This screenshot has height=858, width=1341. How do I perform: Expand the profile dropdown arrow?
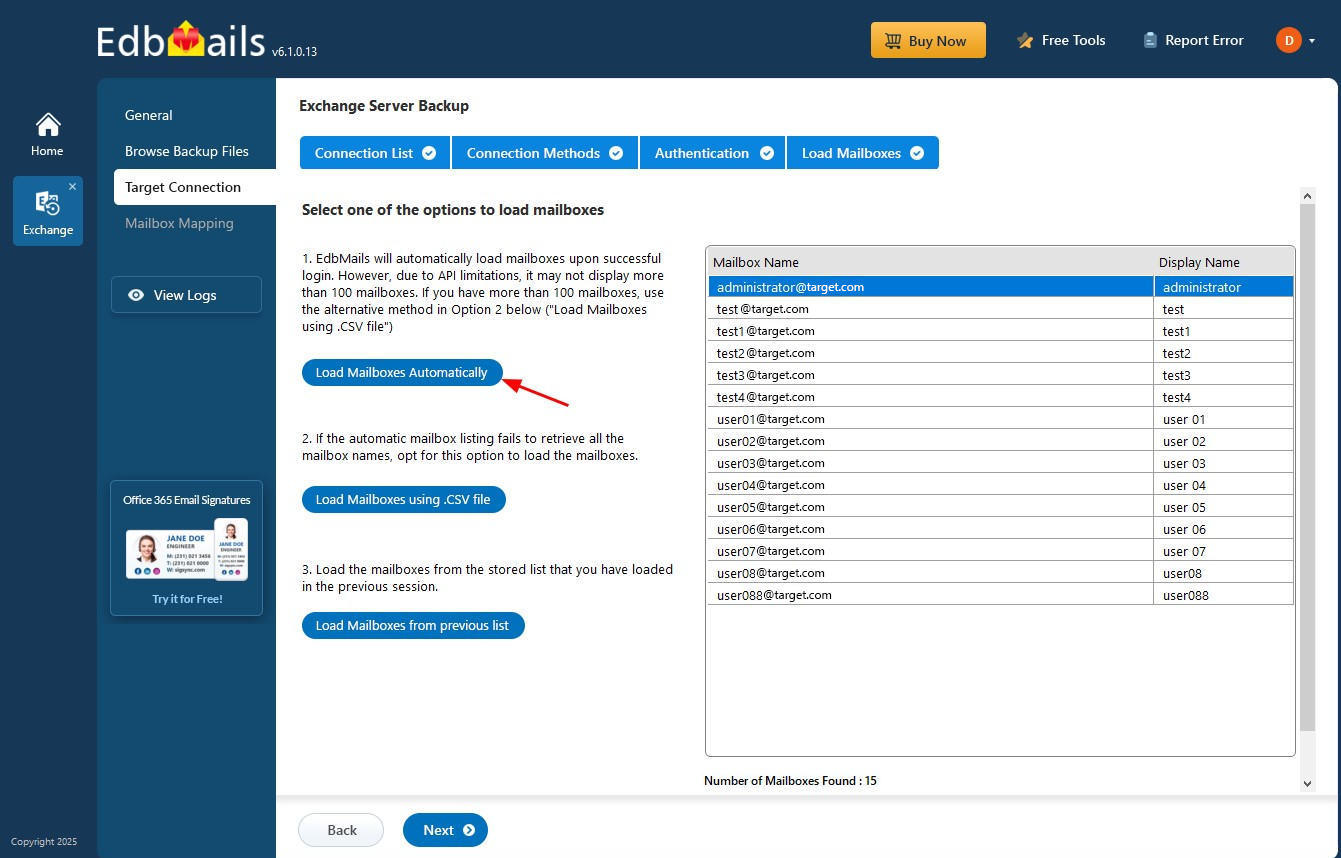(1311, 41)
